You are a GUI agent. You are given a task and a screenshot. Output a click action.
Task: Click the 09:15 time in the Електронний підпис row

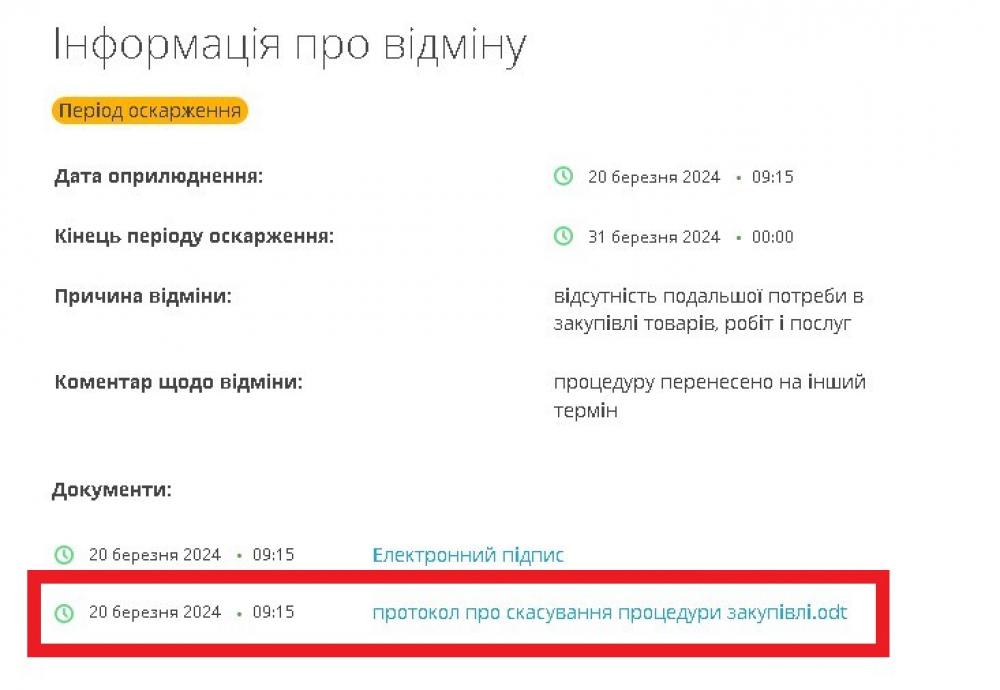(273, 555)
